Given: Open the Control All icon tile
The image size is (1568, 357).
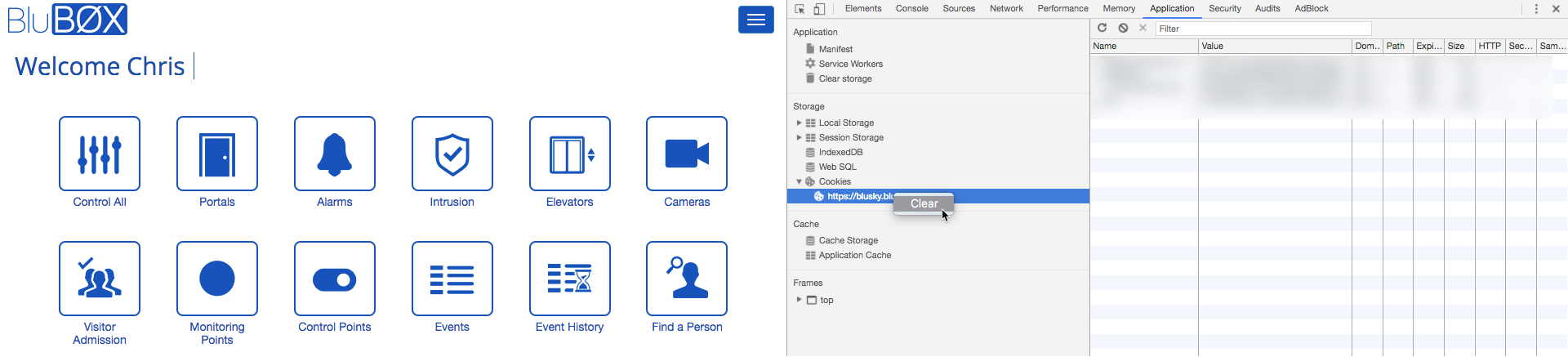Looking at the screenshot, I should coord(100,154).
